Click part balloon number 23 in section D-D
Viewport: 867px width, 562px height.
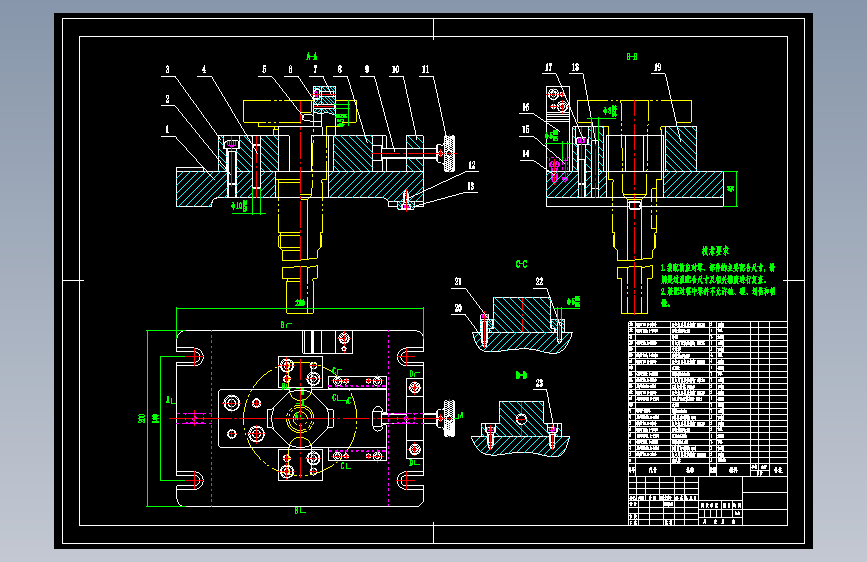540,383
